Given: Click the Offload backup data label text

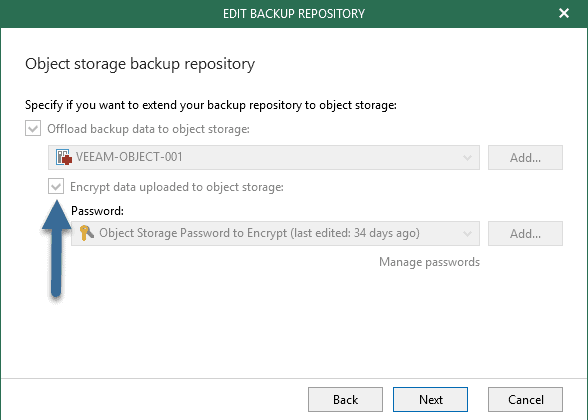Looking at the screenshot, I should tap(148, 129).
